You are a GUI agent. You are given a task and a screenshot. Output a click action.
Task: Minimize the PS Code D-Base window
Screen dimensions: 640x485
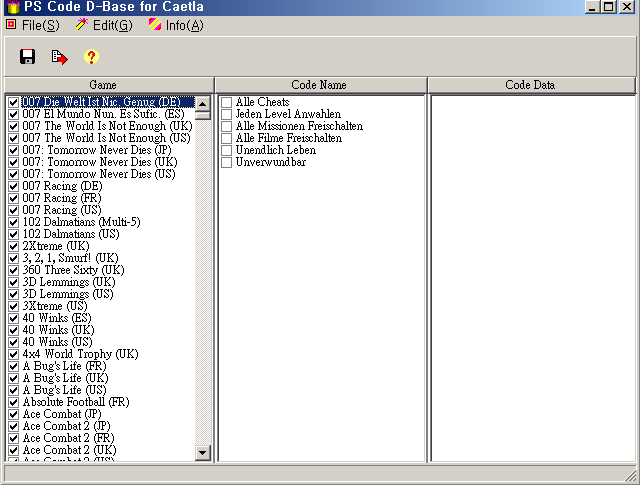tap(592, 7)
